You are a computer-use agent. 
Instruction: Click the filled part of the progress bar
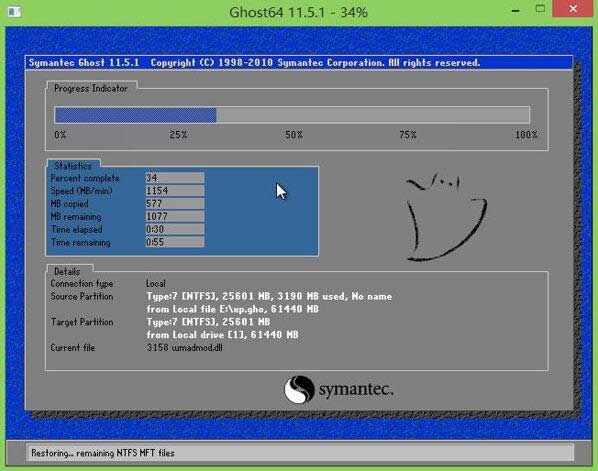click(135, 115)
